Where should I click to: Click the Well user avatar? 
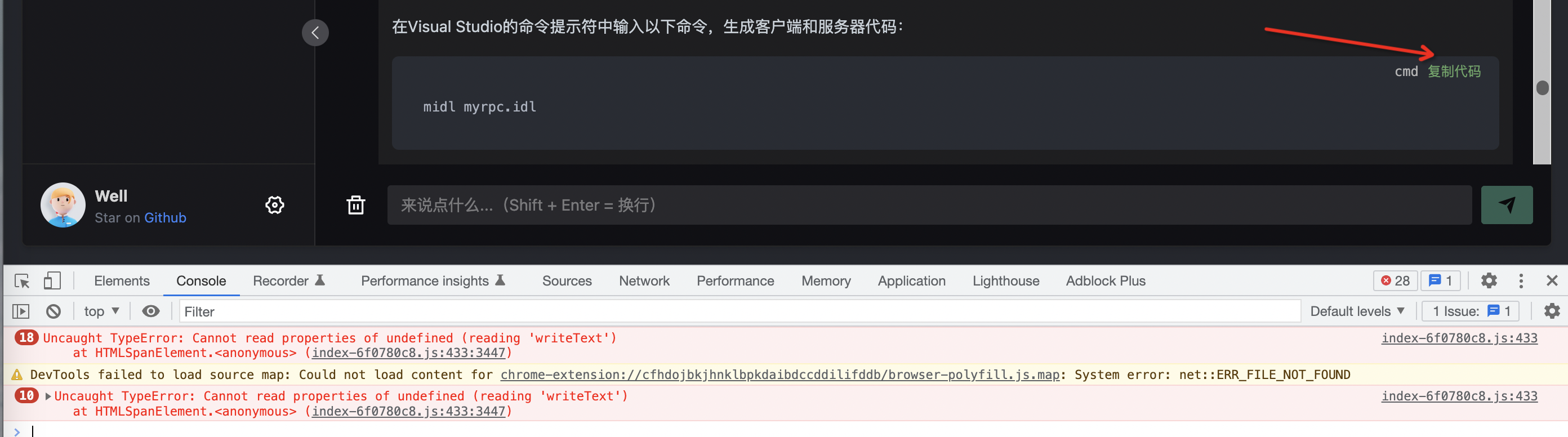click(x=63, y=205)
